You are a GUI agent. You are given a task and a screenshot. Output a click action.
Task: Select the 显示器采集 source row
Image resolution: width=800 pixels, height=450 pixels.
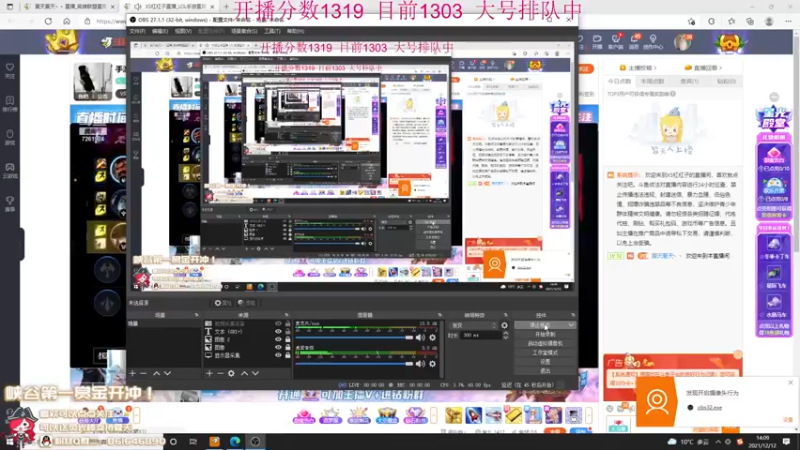(x=247, y=355)
